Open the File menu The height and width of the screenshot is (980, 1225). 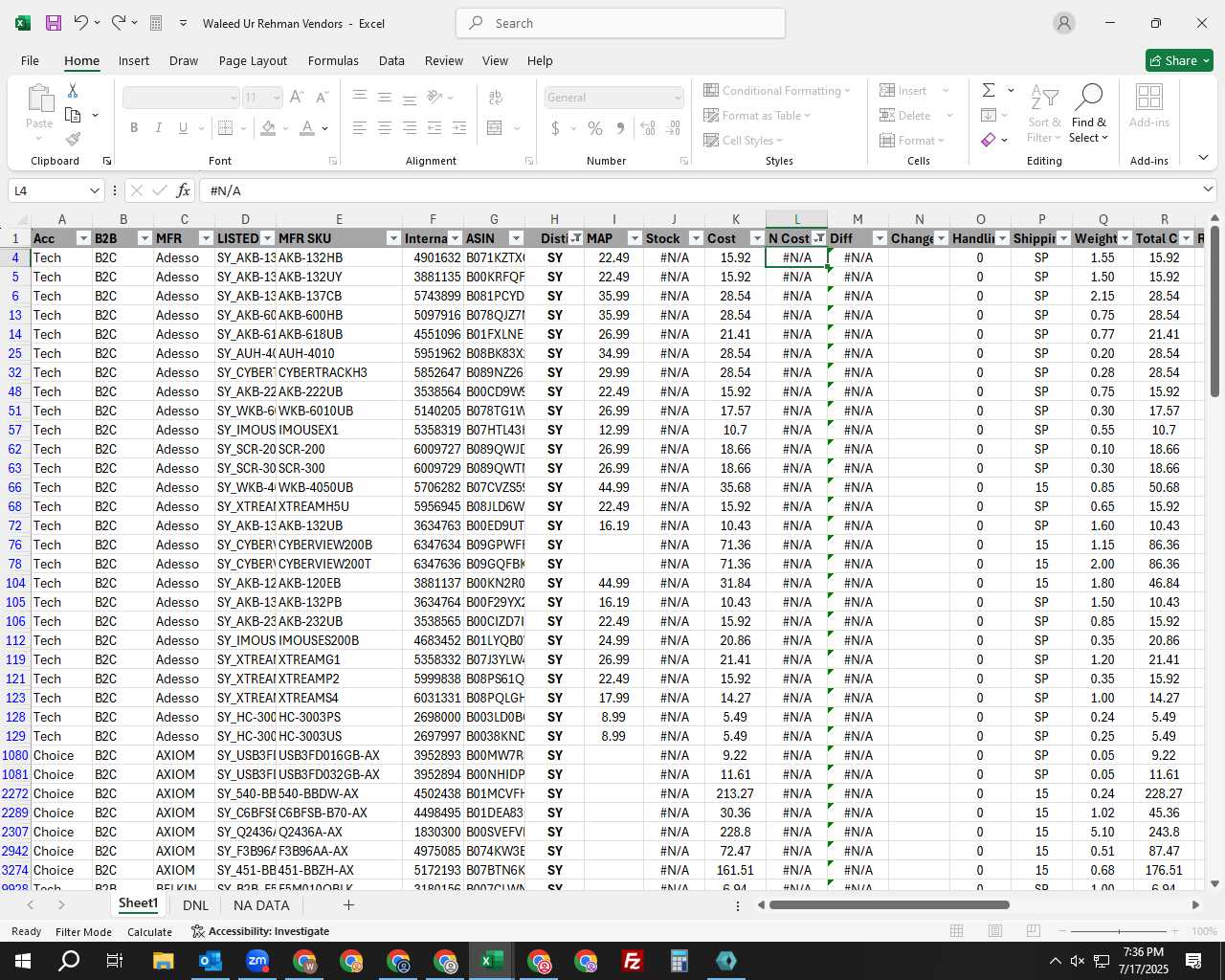30,60
